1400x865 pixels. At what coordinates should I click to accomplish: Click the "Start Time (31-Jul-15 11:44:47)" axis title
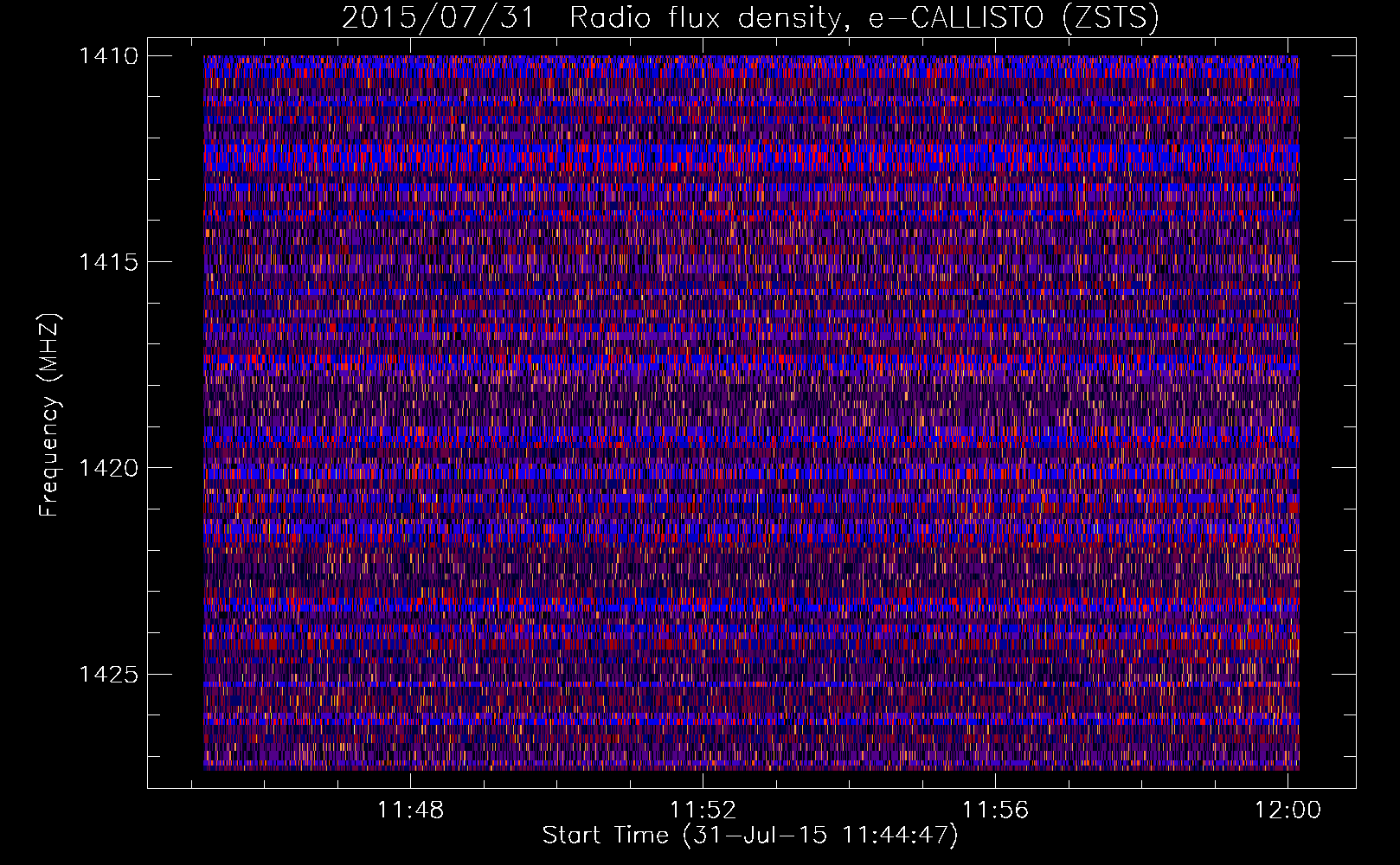coord(750,836)
